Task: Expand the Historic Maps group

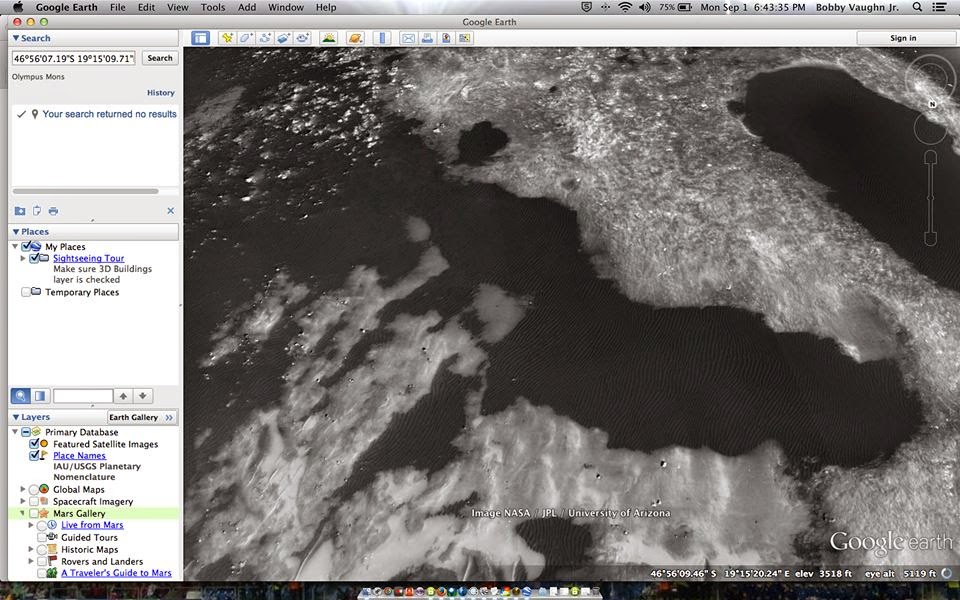Action: coord(31,549)
